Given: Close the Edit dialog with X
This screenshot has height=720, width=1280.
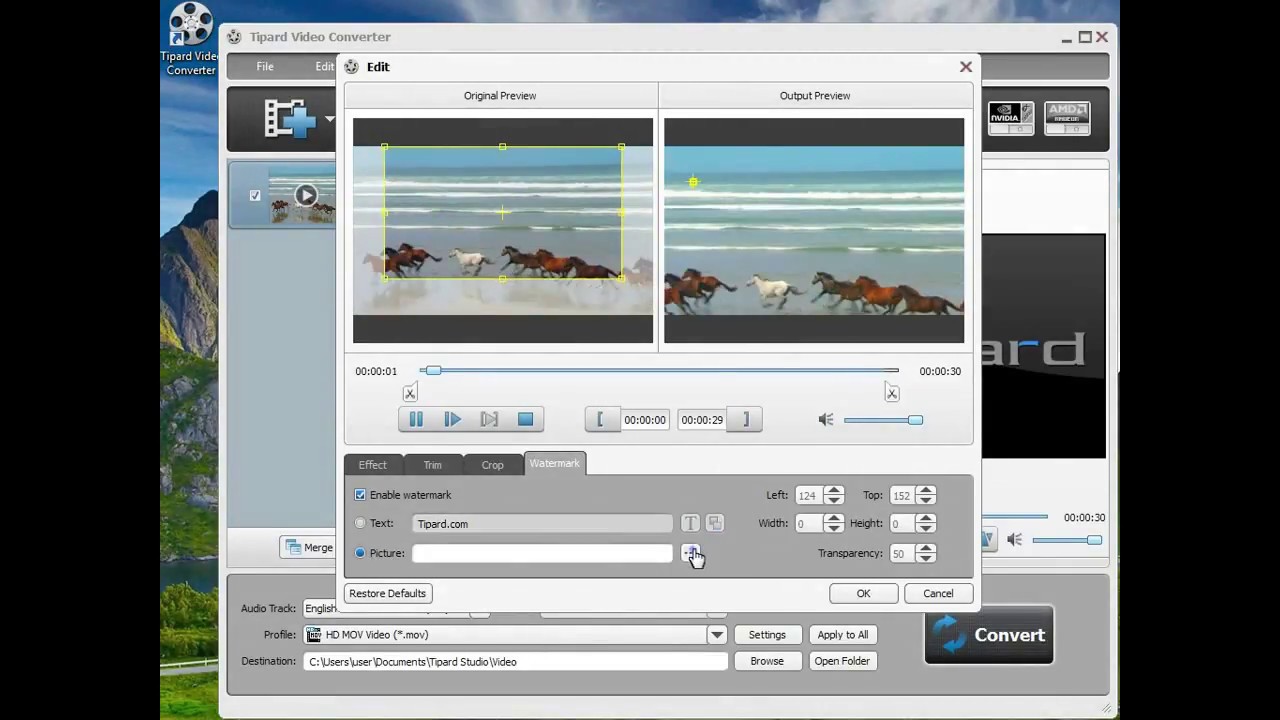Looking at the screenshot, I should tap(966, 67).
